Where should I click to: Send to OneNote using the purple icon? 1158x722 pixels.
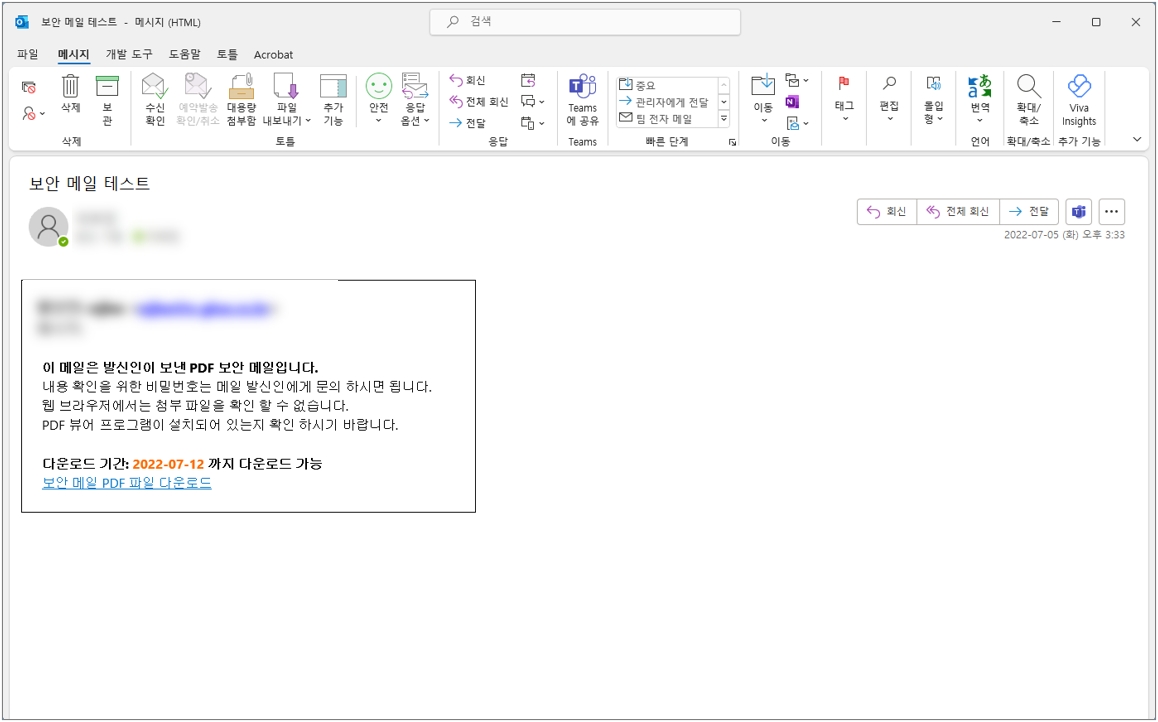click(792, 102)
